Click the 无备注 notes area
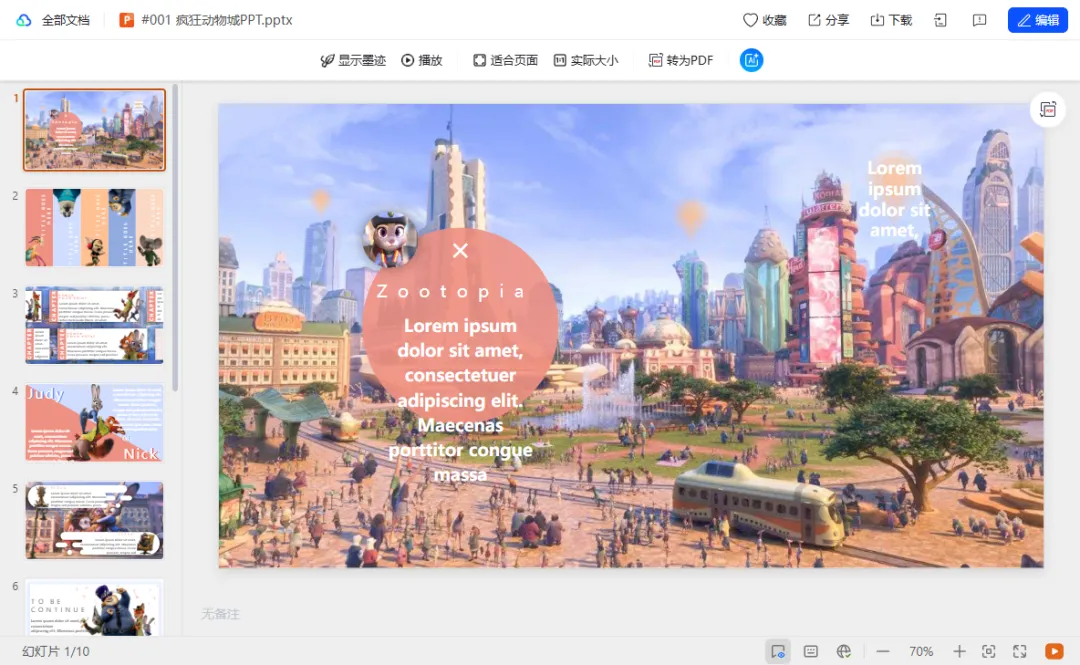 click(220, 613)
